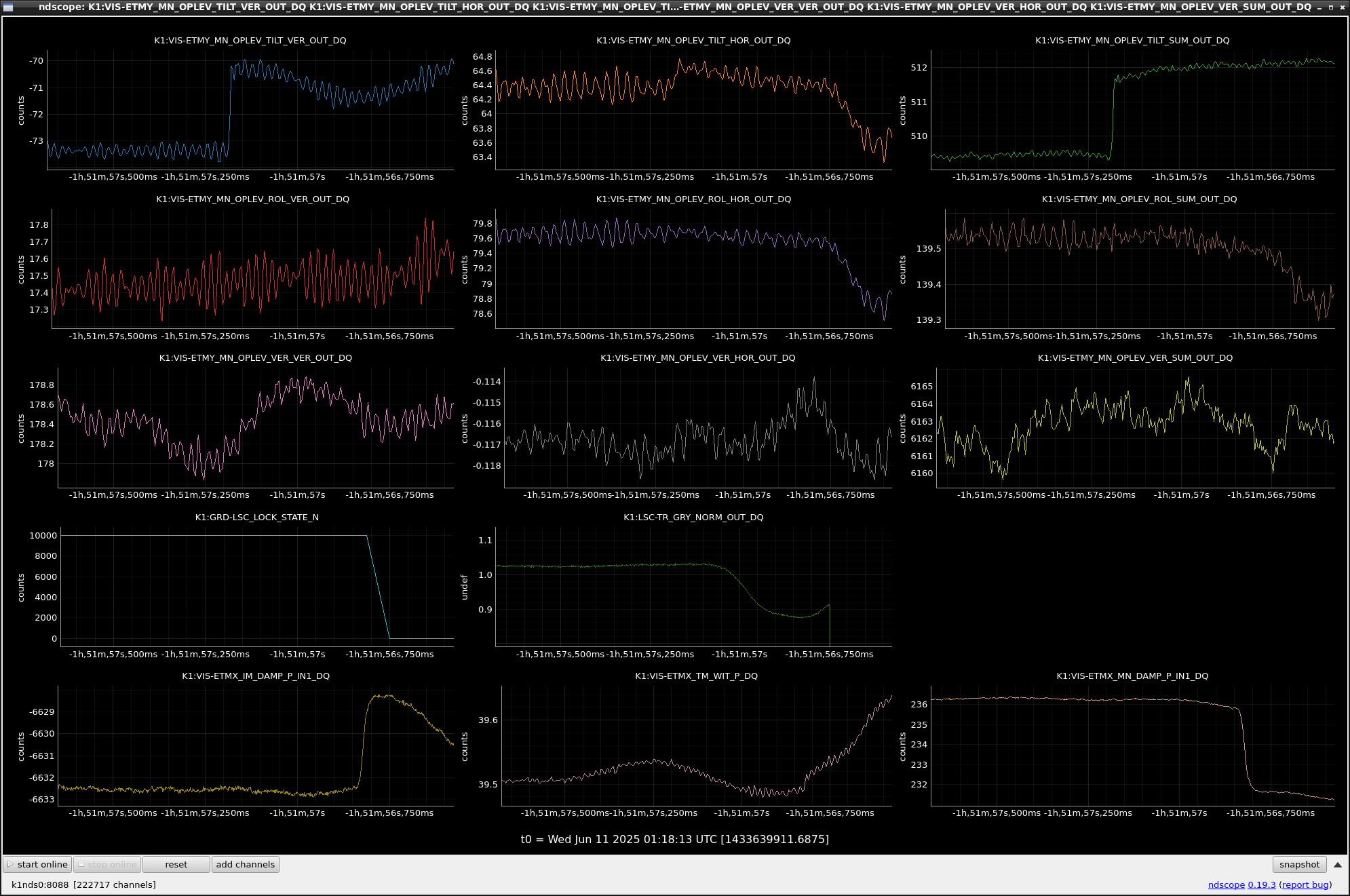
Task: Click the stop online button
Action: click(107, 864)
